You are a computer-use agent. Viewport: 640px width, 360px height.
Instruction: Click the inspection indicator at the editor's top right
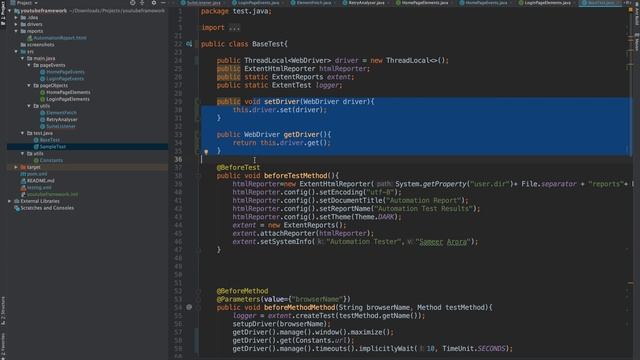pyautogui.click(x=630, y=10)
